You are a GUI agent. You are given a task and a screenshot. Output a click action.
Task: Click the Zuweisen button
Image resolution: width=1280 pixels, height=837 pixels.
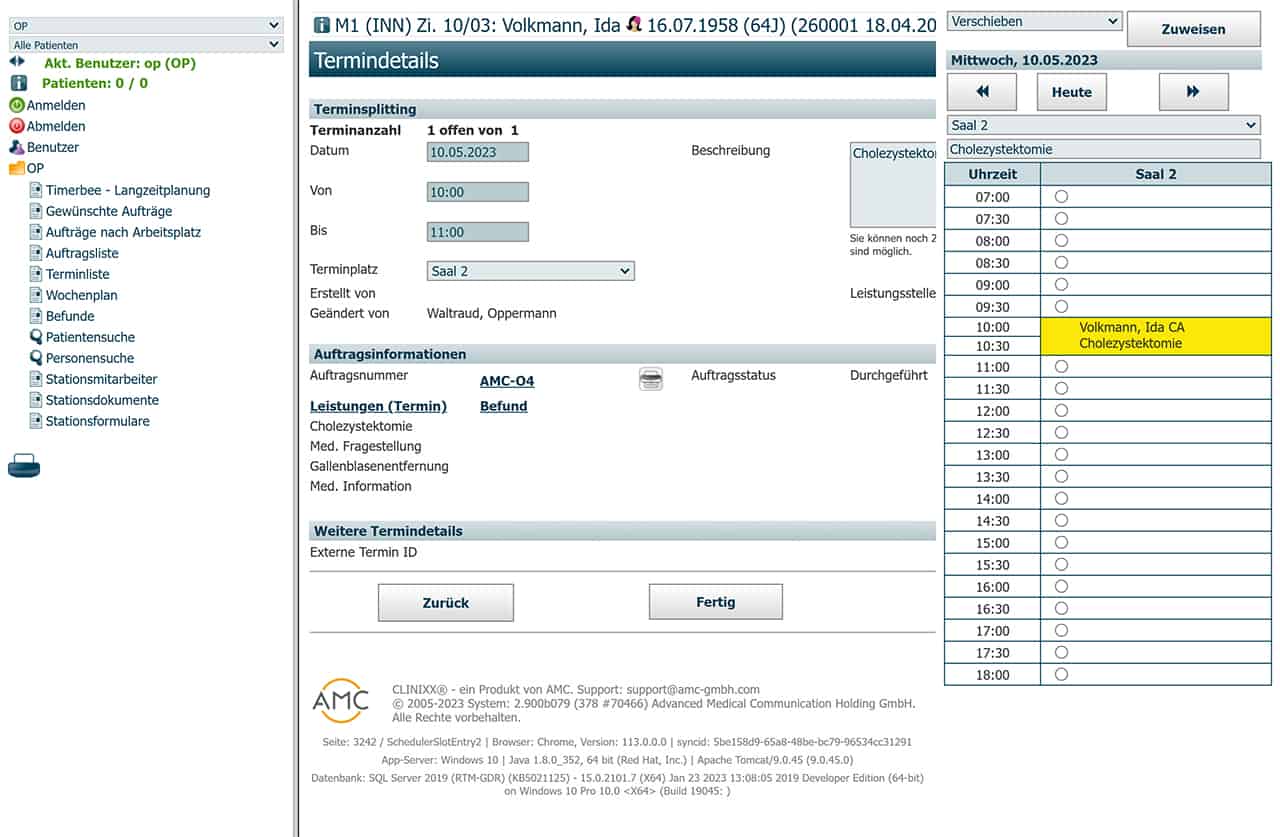[1193, 29]
